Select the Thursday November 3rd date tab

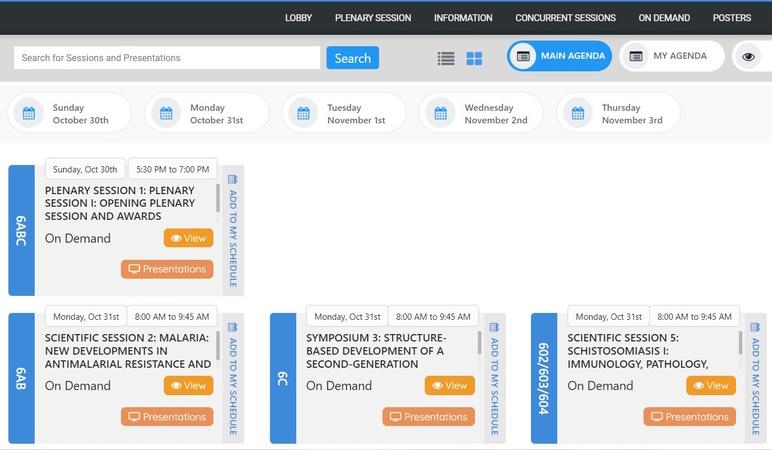click(x=618, y=113)
